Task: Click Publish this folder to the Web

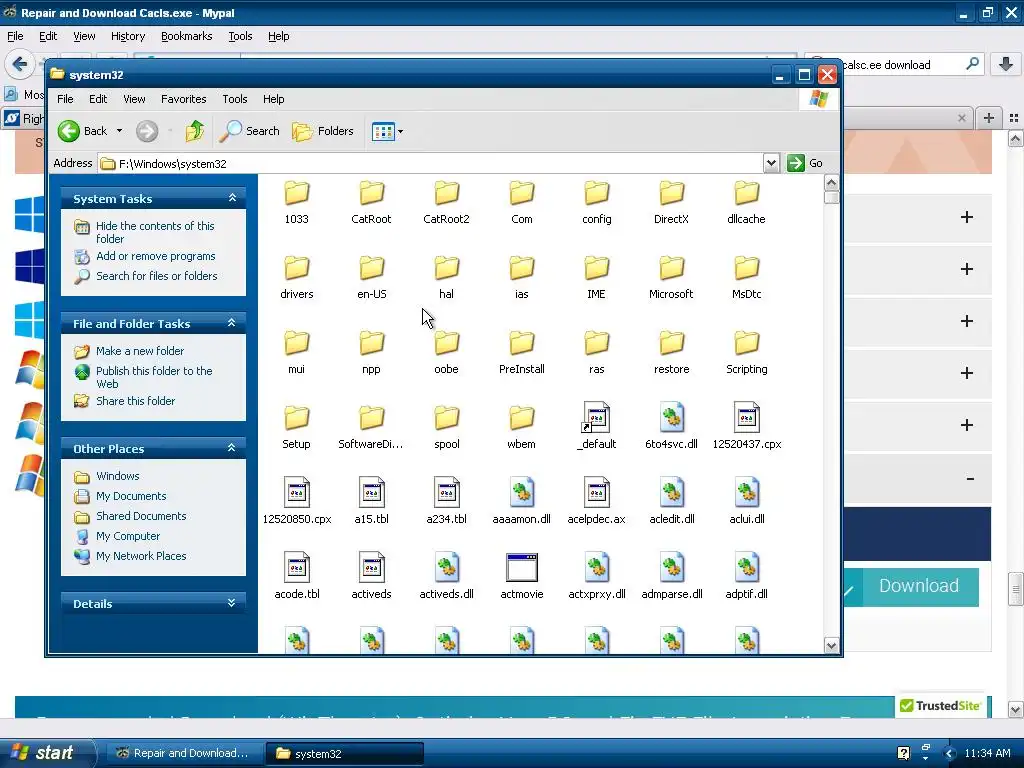Action: coord(154,377)
